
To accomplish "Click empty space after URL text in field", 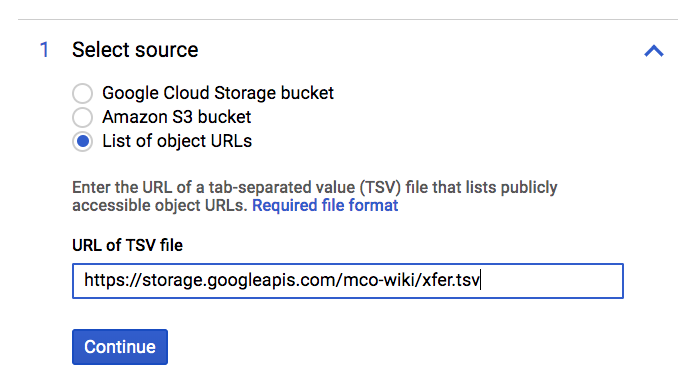I will click(x=550, y=281).
